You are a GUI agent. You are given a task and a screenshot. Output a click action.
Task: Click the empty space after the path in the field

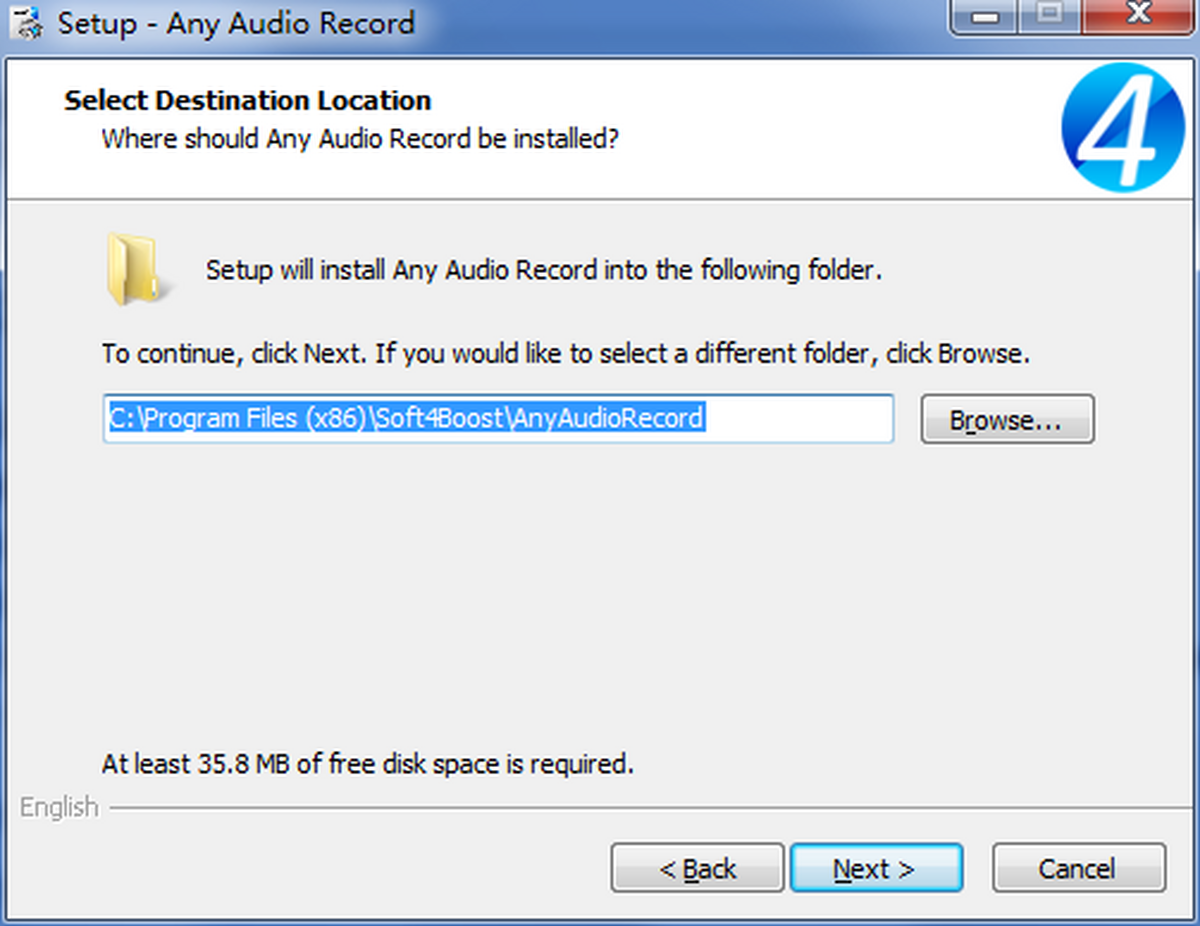click(x=800, y=419)
